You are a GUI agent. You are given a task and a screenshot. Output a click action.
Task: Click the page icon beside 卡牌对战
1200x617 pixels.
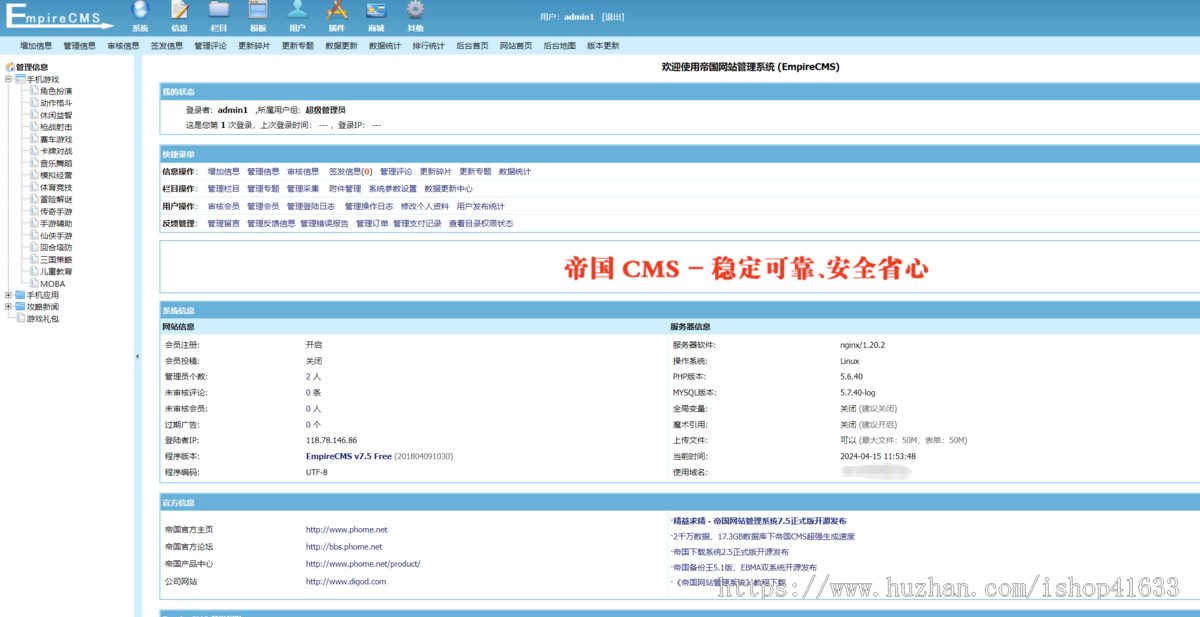(34, 151)
